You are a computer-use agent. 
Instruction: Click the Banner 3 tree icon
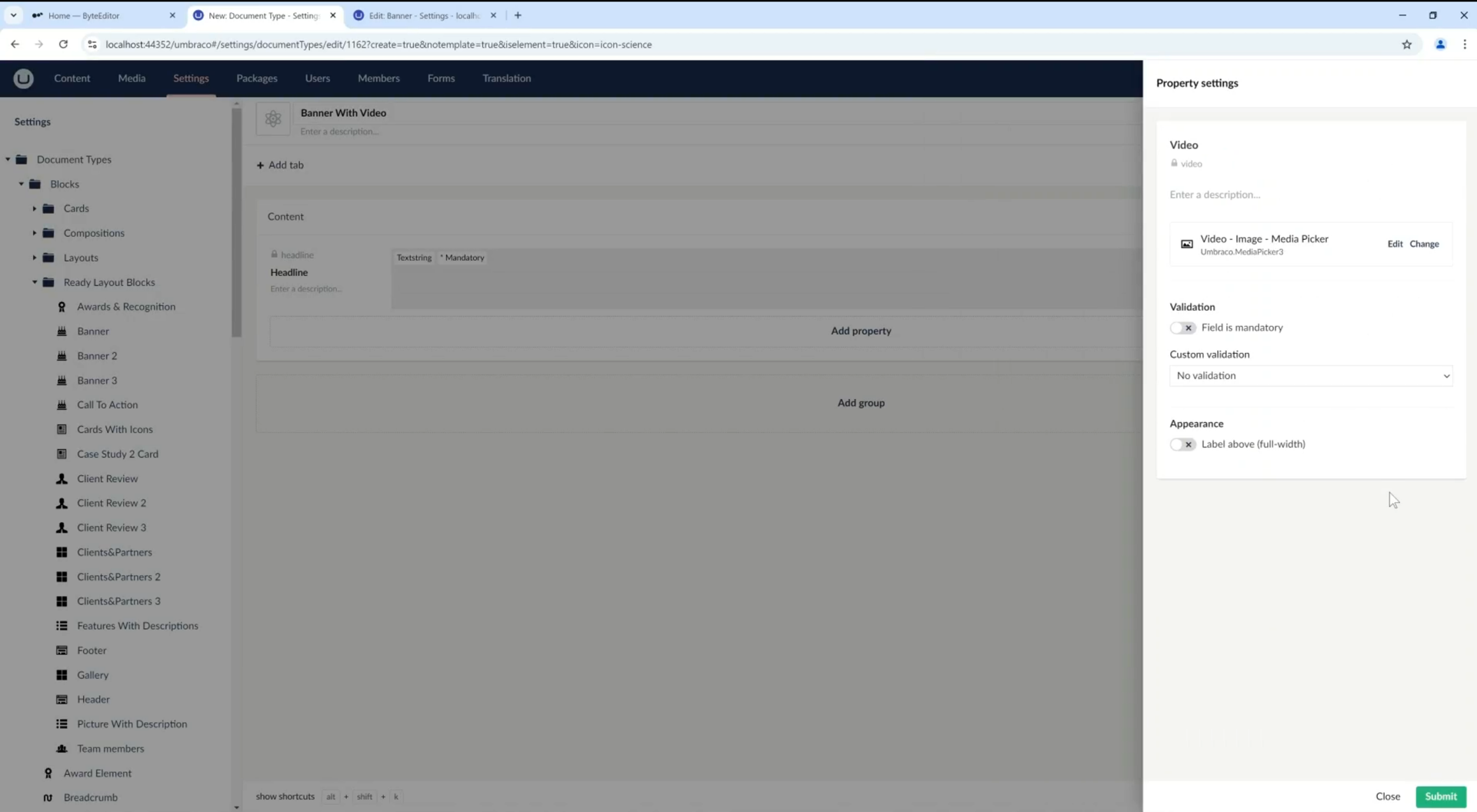point(62,381)
